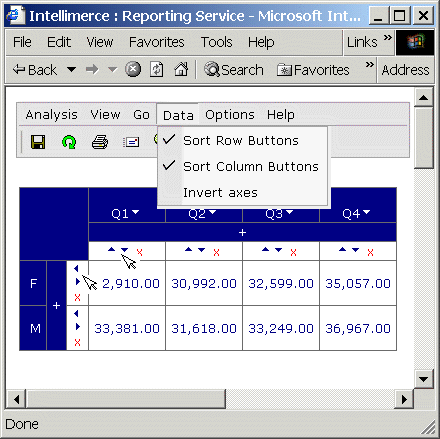Screen dimensions: 440x439
Task: Click browser Back button
Action: pos(35,70)
